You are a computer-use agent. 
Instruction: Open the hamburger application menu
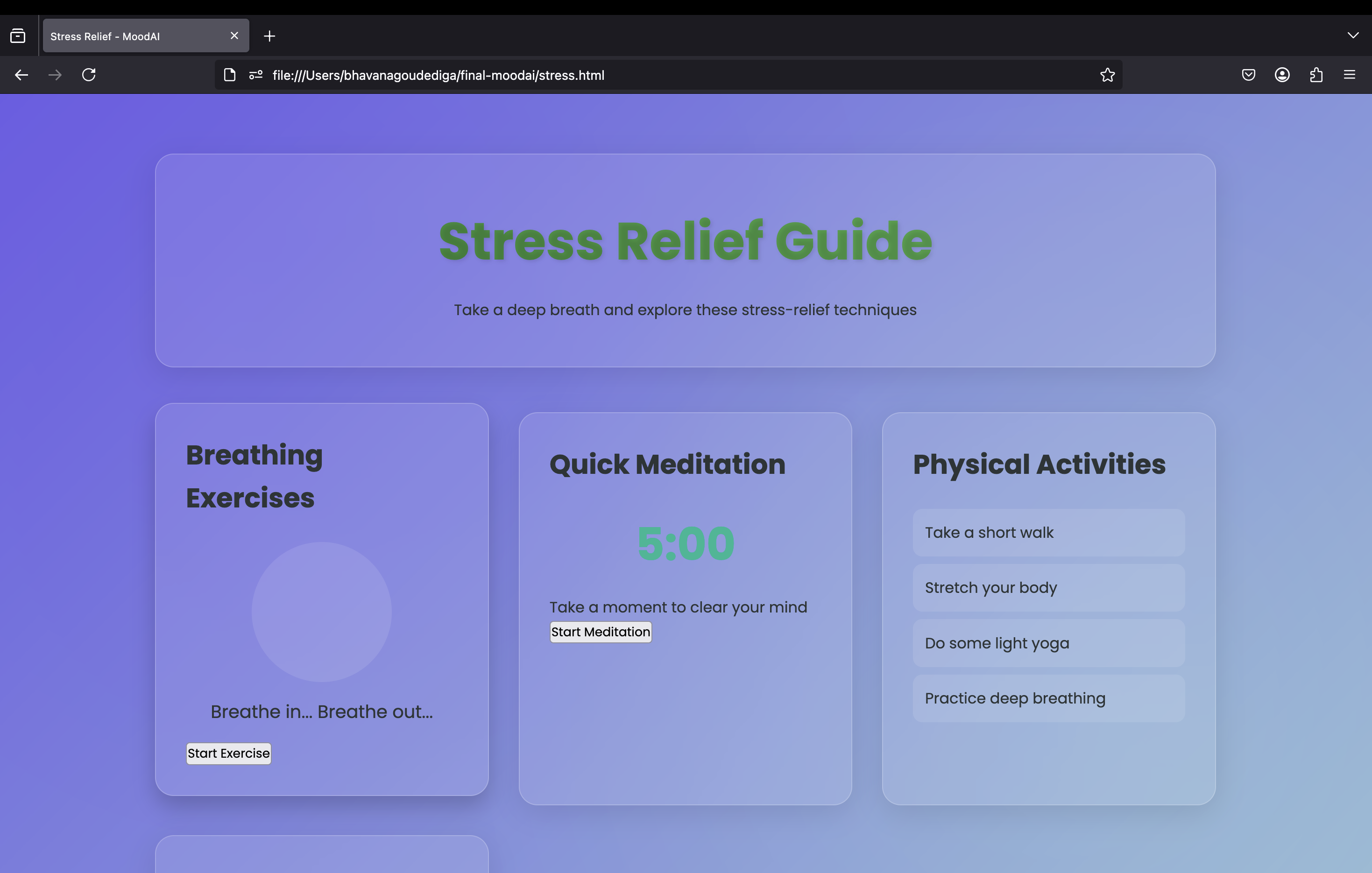coord(1349,75)
